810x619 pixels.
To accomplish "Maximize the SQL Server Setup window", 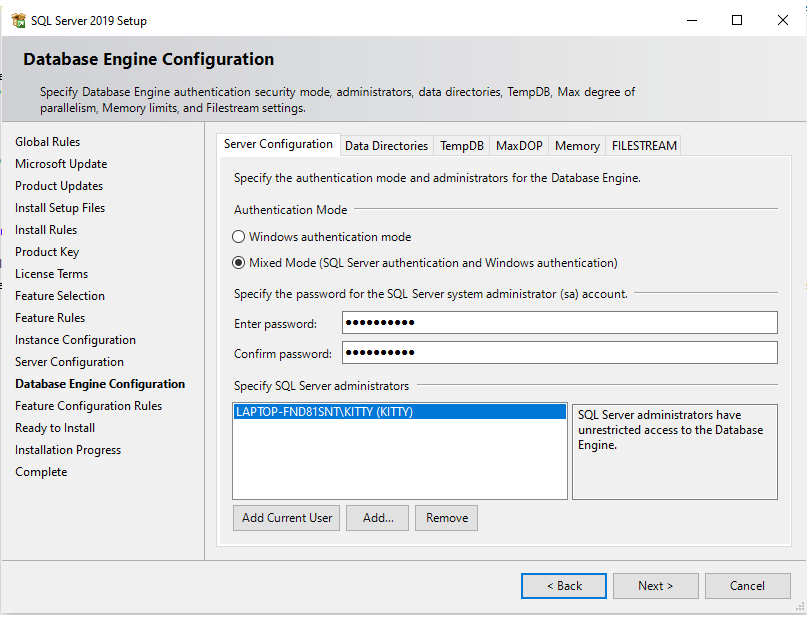I will pyautogui.click(x=737, y=20).
